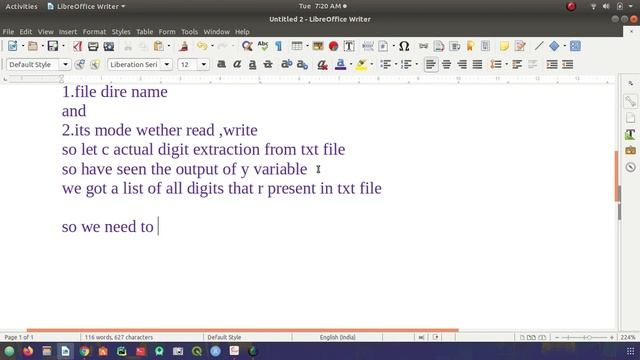This screenshot has width=640, height=360.
Task: Toggle strikethrough formatting
Action: click(268, 64)
